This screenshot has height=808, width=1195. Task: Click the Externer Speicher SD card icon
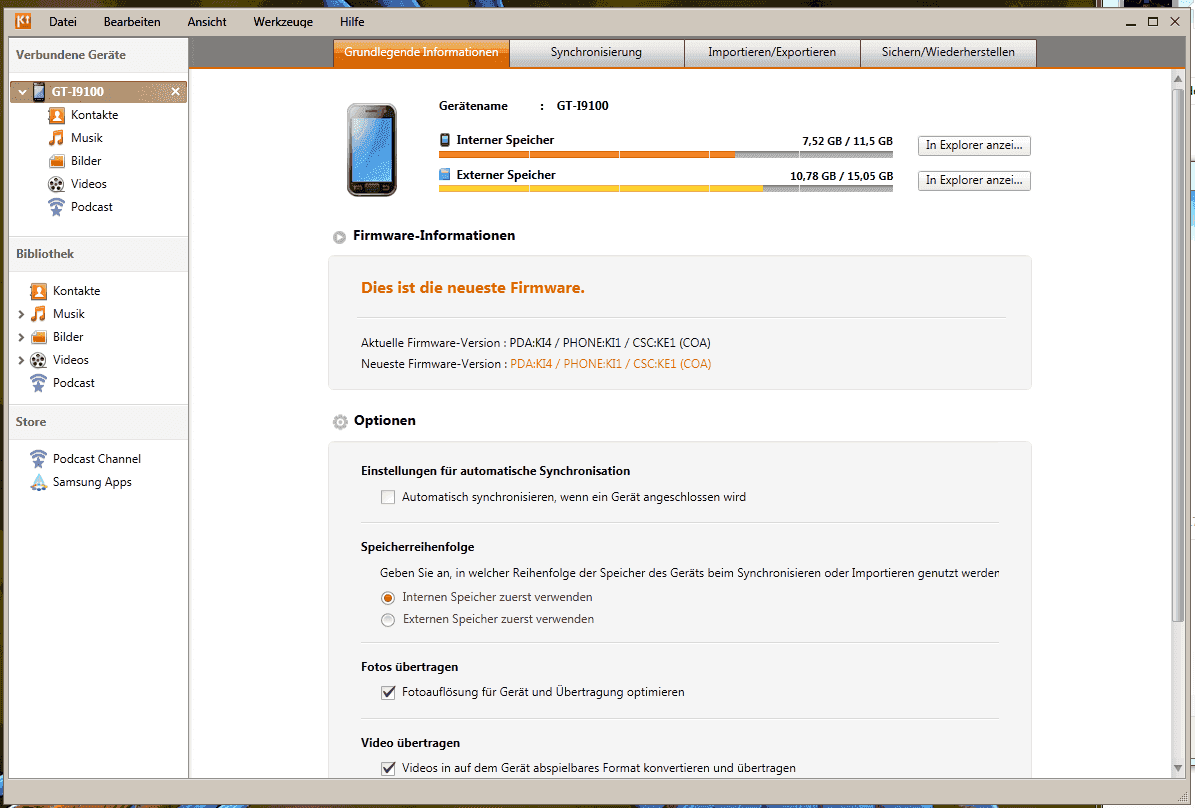(x=445, y=175)
